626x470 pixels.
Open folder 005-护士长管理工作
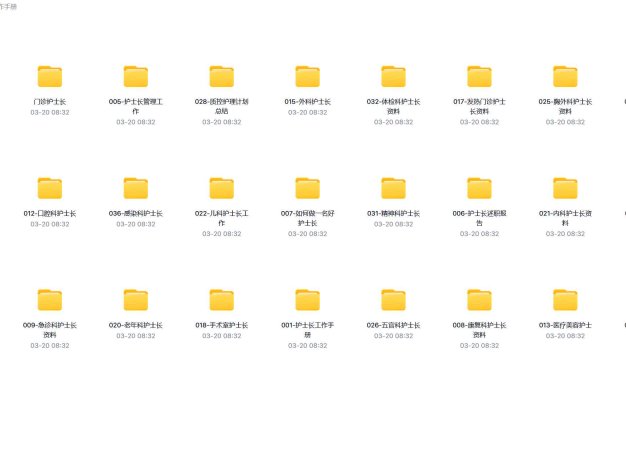pos(136,77)
